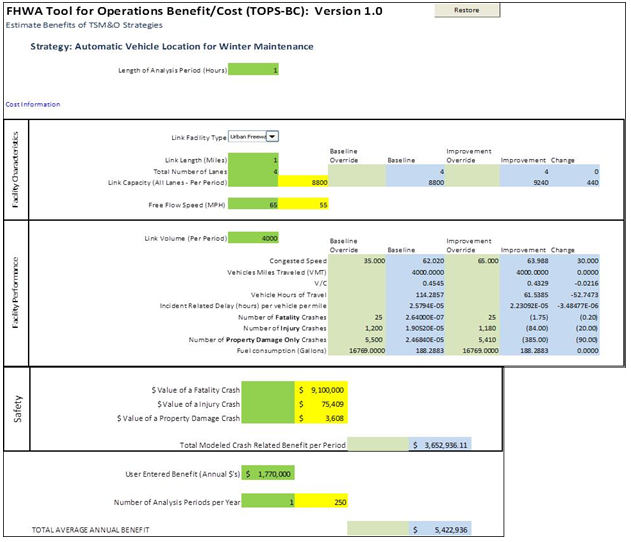
Task: Click the Vehicle Hours of Travel change -52.7473
Action: coord(575,295)
